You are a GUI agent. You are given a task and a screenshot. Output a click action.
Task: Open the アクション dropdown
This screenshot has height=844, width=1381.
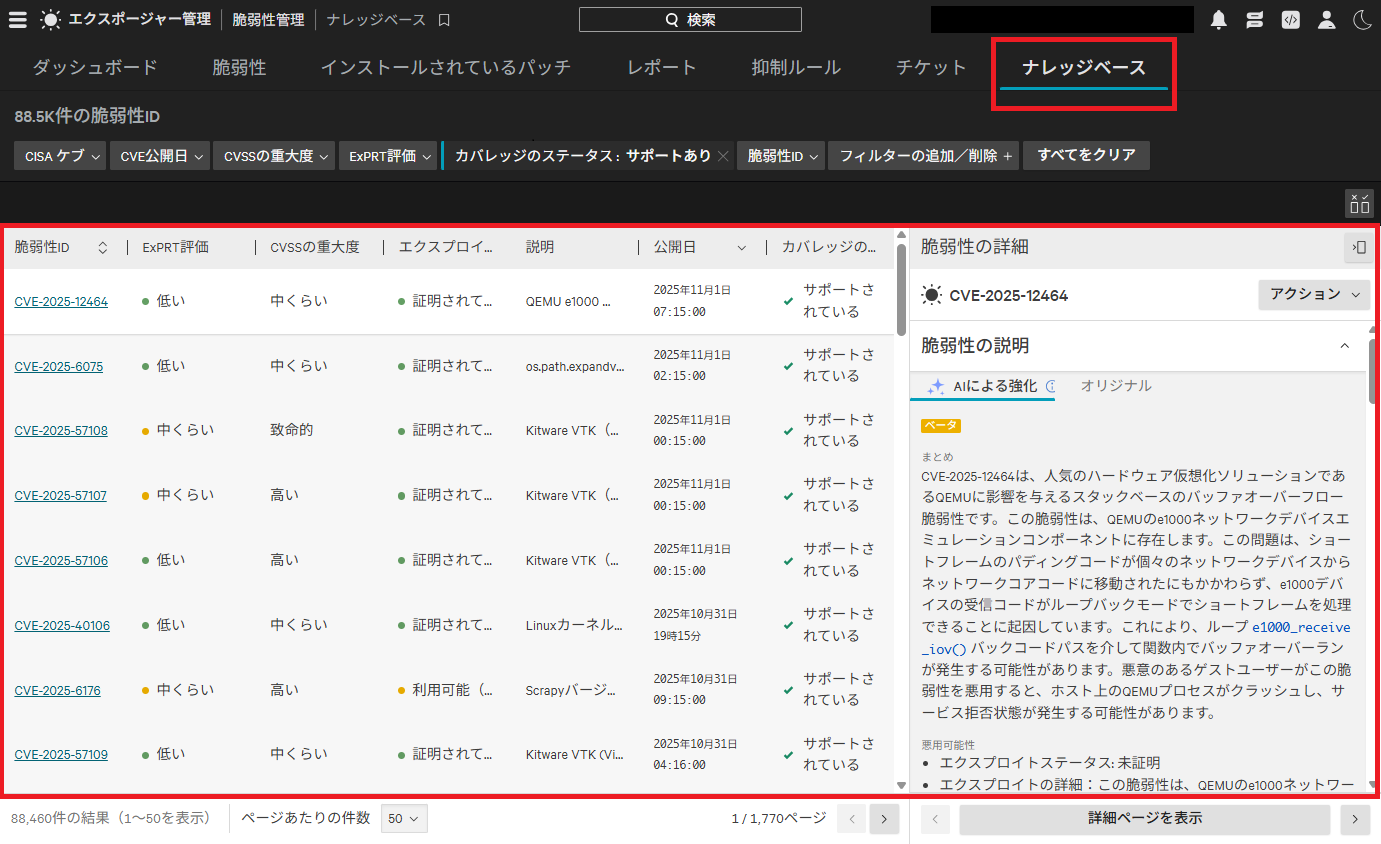click(1314, 295)
